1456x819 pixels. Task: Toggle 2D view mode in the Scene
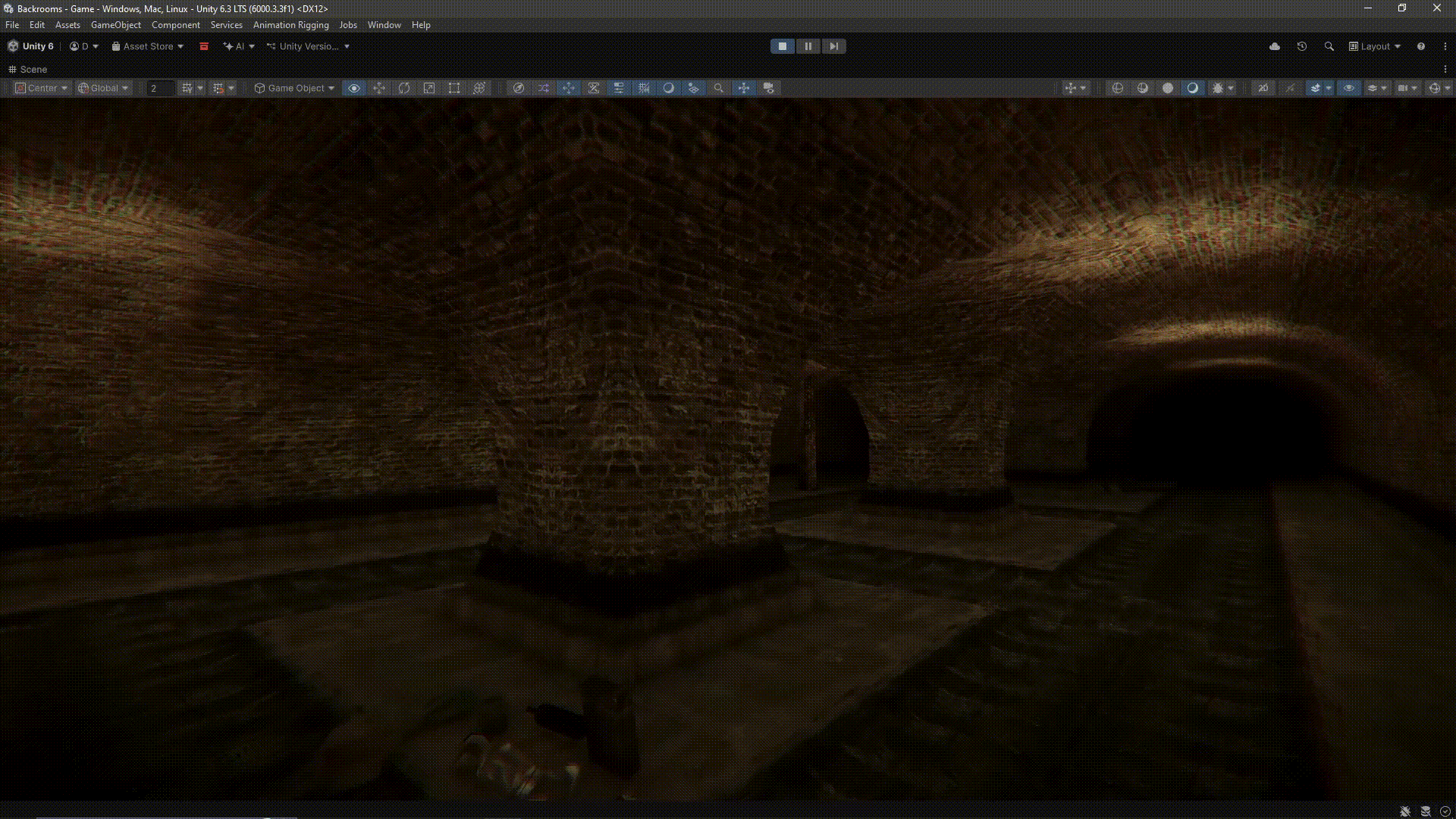(1263, 88)
